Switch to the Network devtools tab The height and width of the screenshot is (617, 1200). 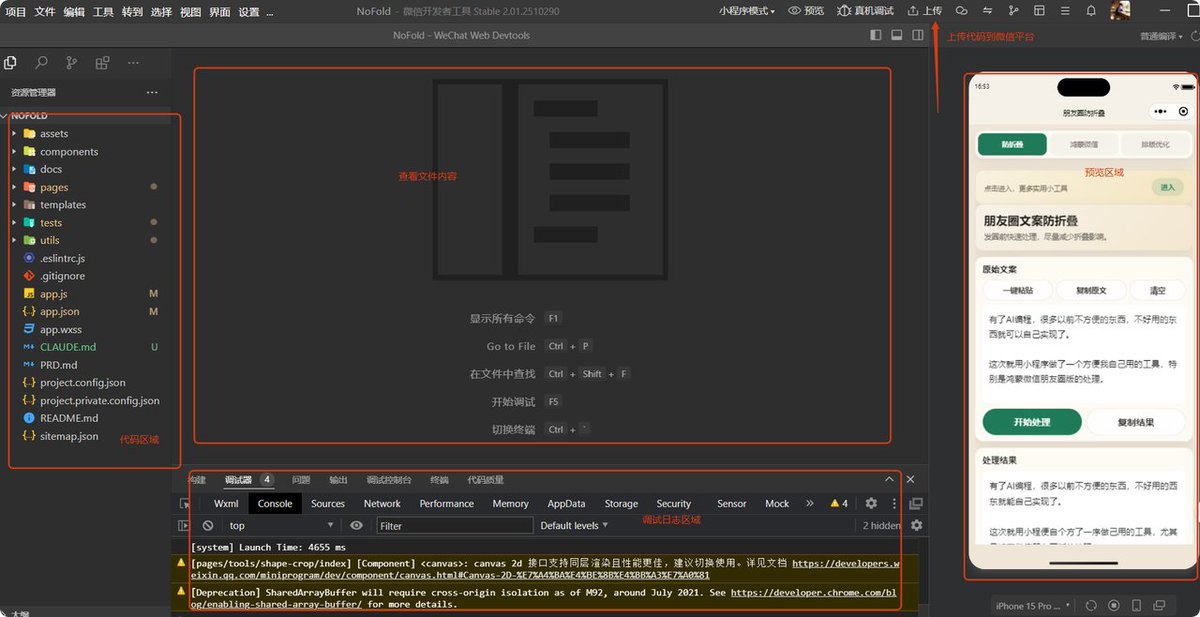(x=382, y=504)
